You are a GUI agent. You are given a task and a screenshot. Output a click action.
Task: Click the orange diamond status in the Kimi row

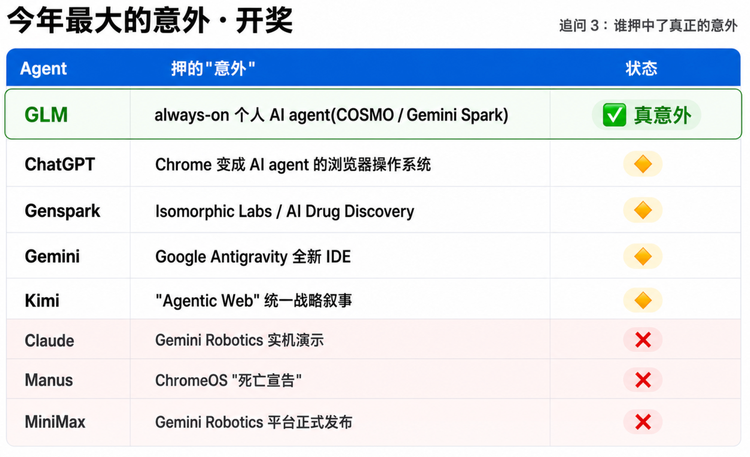[643, 301]
